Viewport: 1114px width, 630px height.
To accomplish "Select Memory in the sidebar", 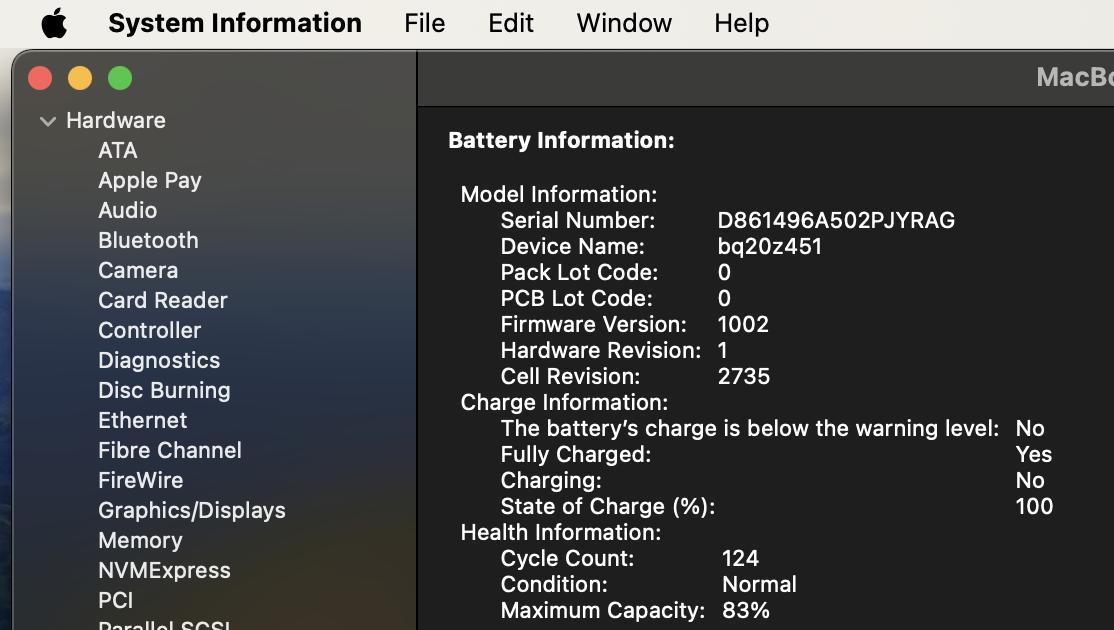I will (141, 540).
